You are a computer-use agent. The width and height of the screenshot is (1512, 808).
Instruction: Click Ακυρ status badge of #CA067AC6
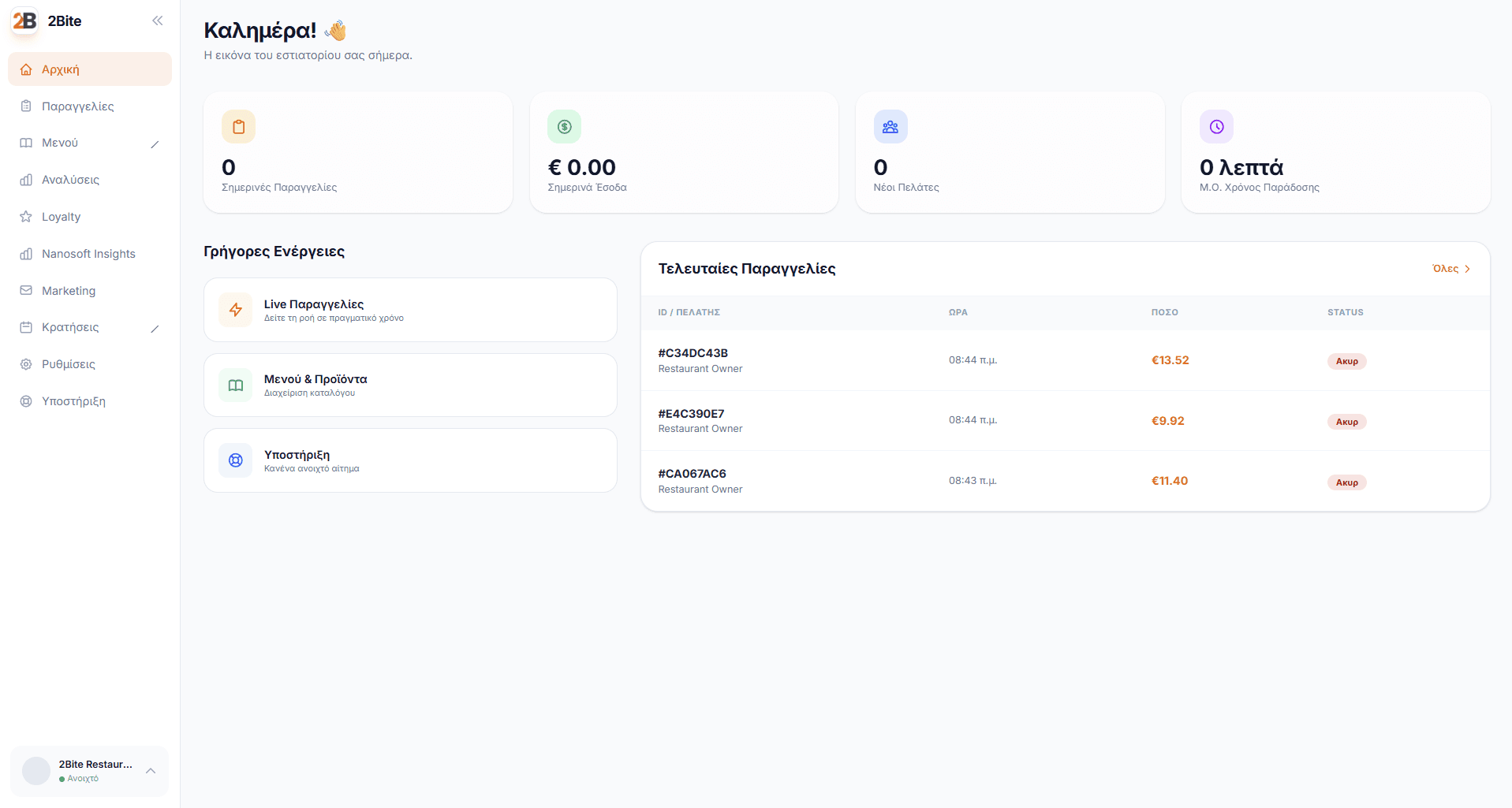click(x=1346, y=482)
